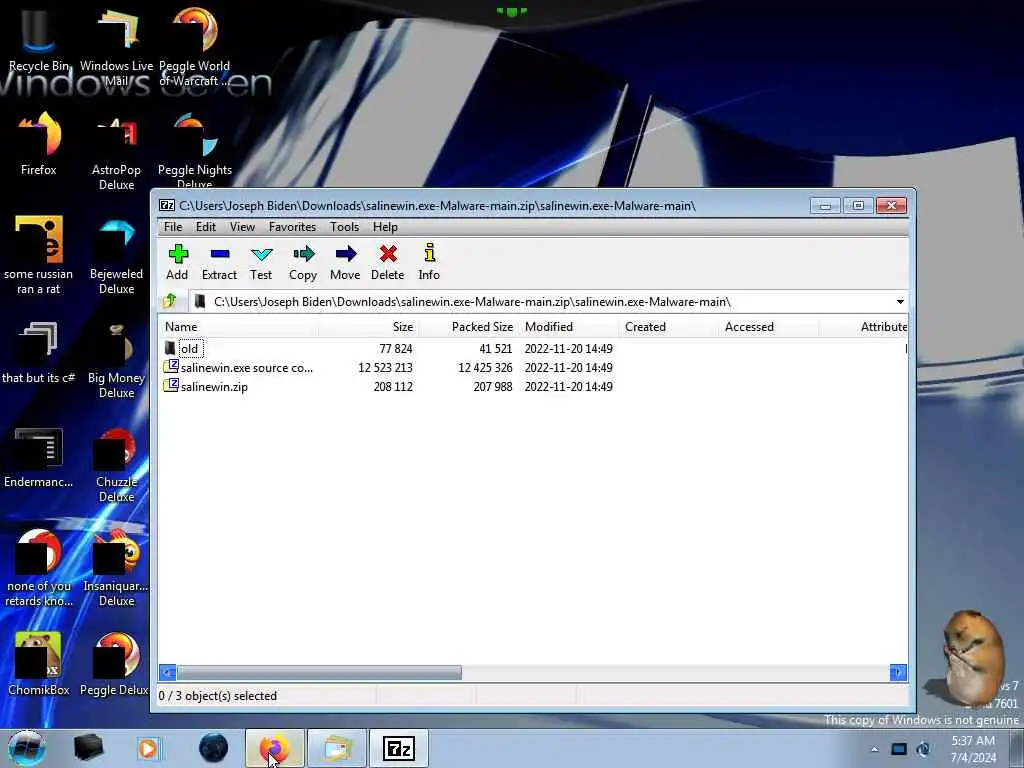The image size is (1024, 768).
Task: Sort by the Size column header
Action: coord(368,327)
